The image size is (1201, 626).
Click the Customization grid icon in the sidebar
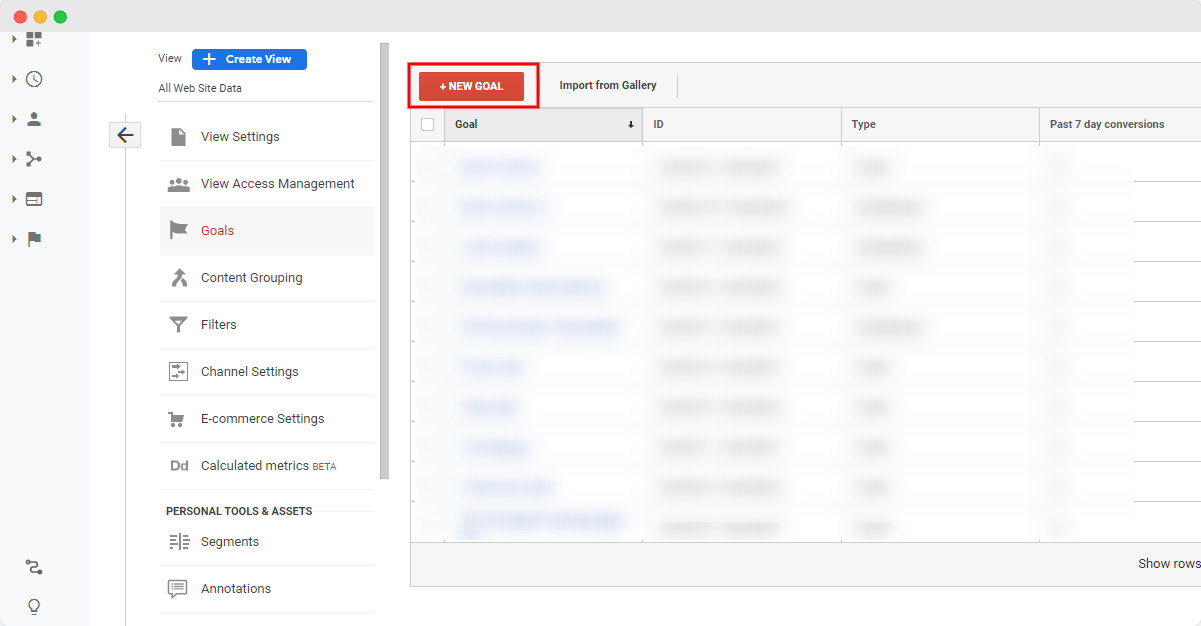[34, 38]
